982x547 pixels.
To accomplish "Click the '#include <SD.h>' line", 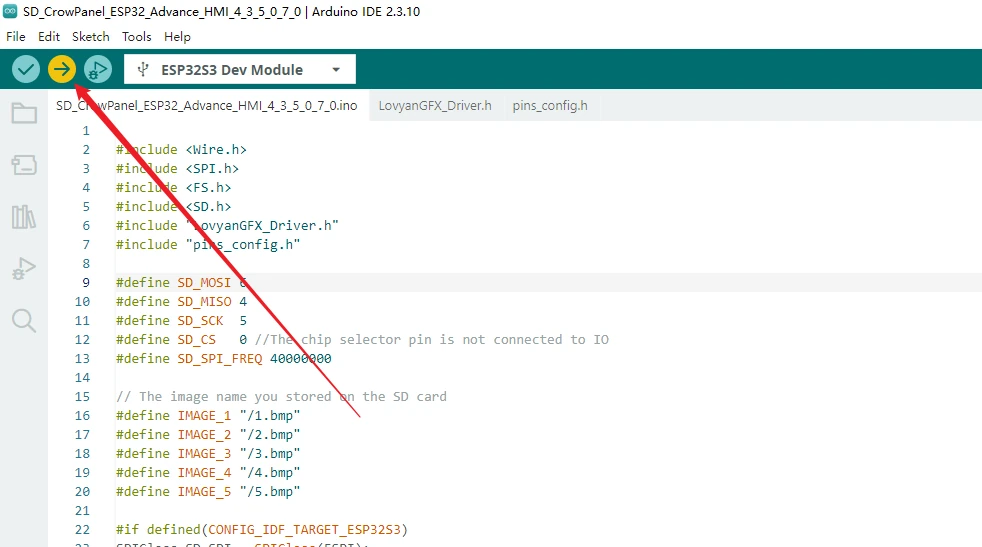I will (173, 207).
